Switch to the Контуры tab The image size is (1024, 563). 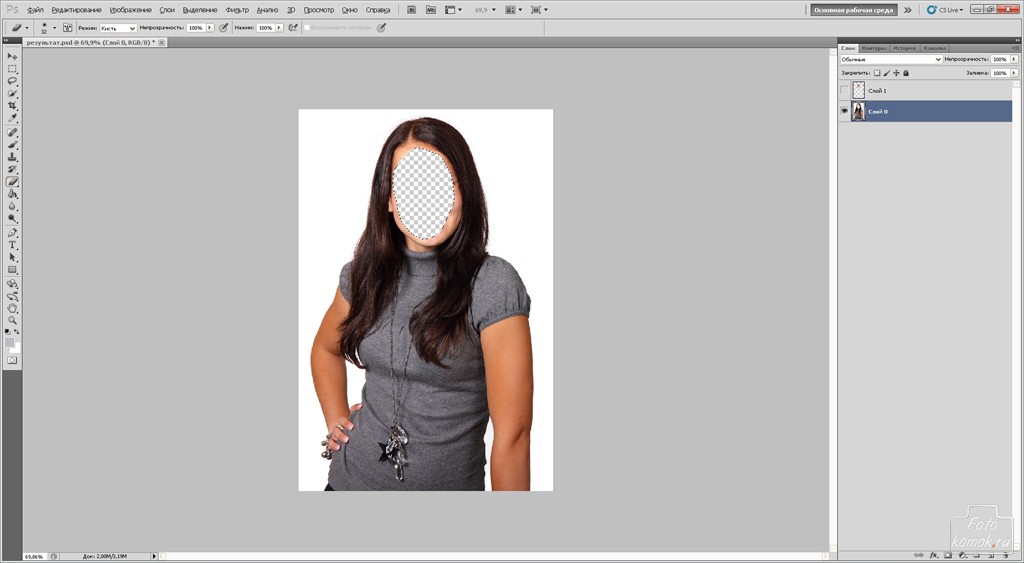[x=873, y=48]
